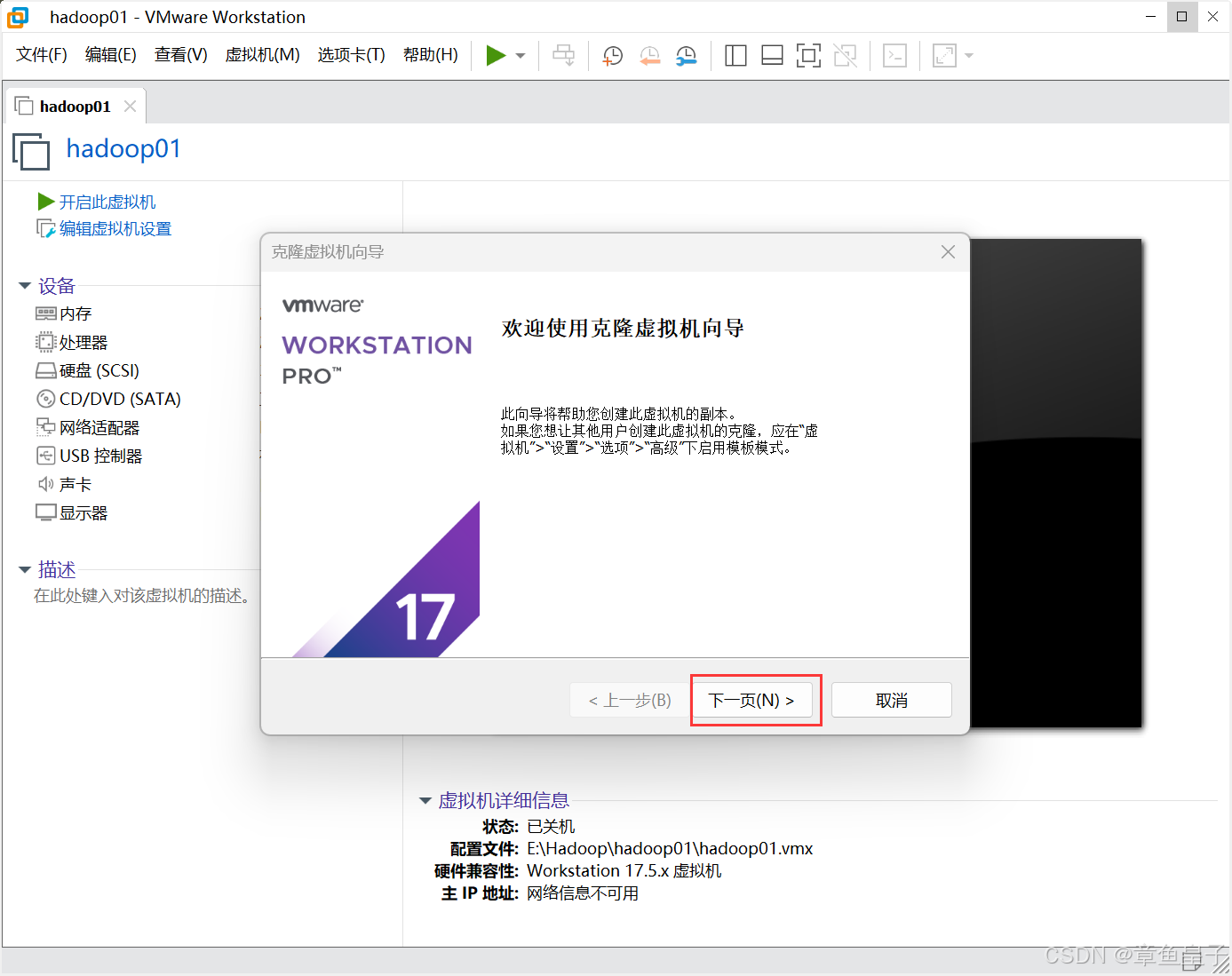The image size is (1232, 976).
Task: Click the Workstation 17.5.x 虚拟机 compatibility text
Action: (624, 870)
